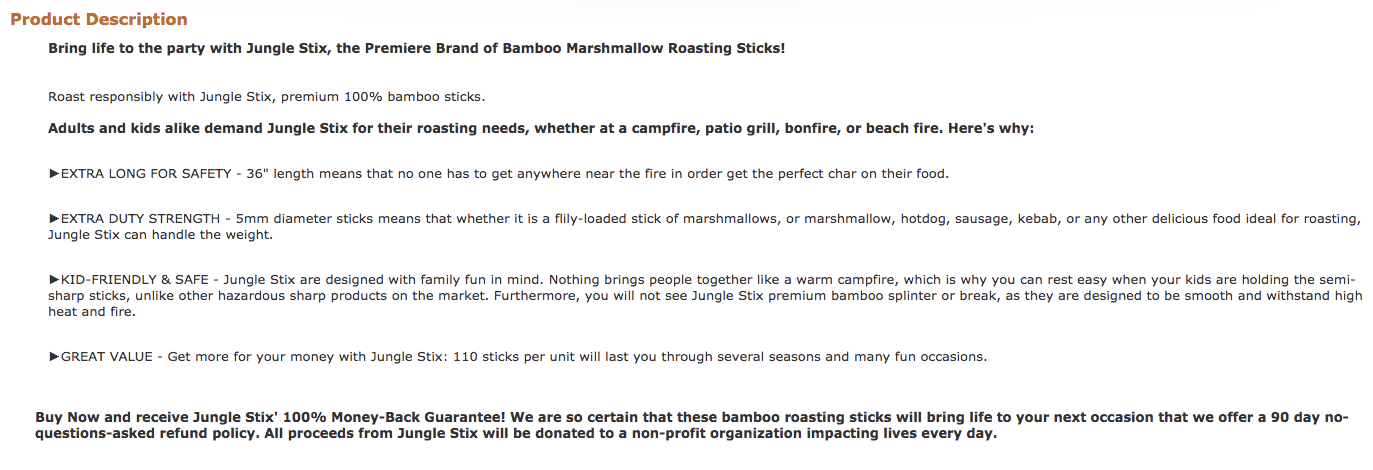1373x470 pixels.
Task: Click the Product Description heading
Action: (98, 19)
